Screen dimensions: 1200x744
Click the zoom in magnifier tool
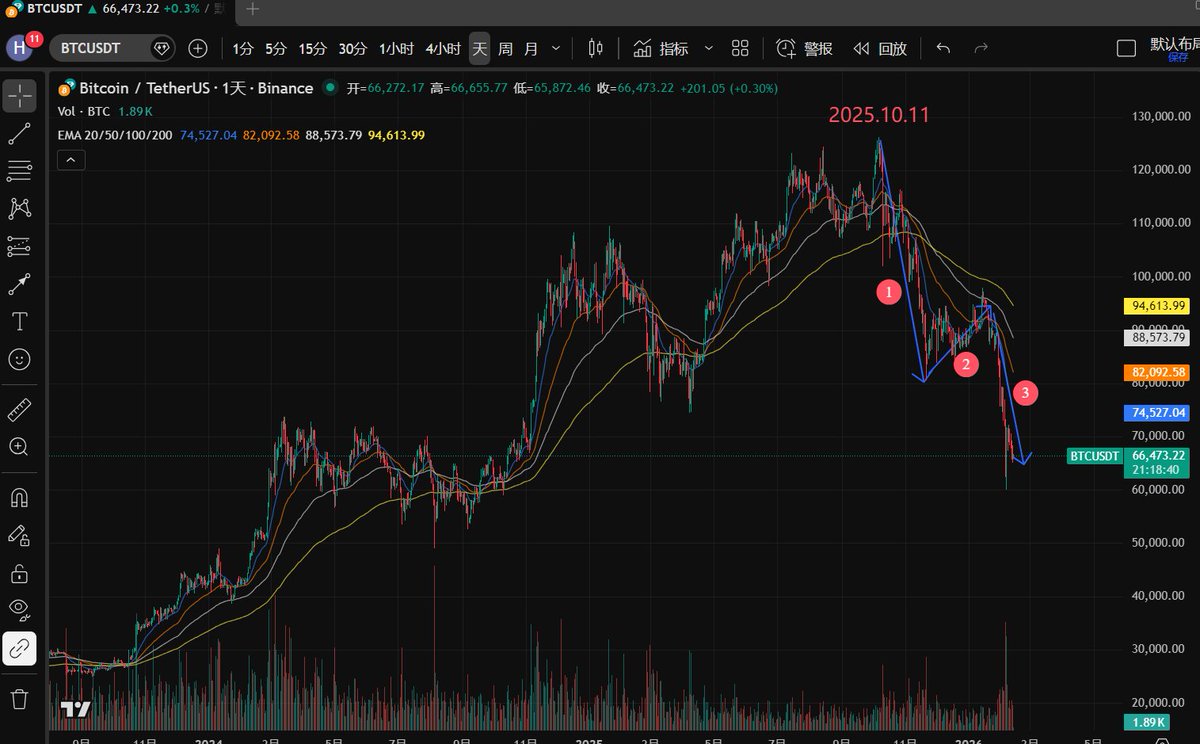[x=19, y=447]
